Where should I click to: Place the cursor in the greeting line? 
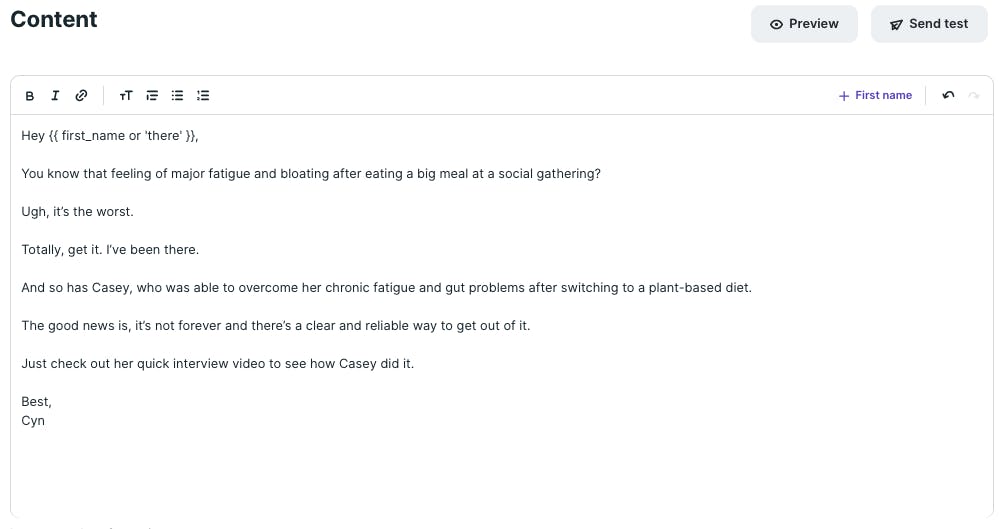pyautogui.click(x=109, y=136)
